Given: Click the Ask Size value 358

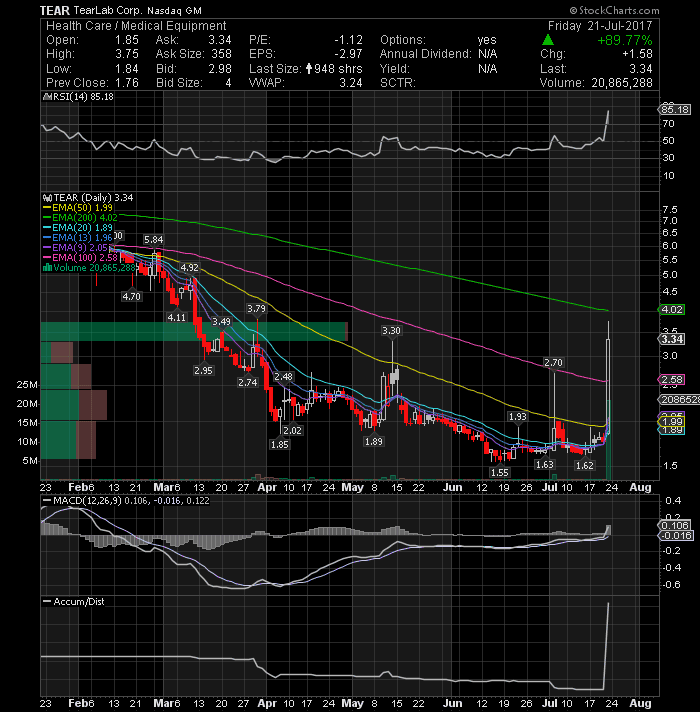Looking at the screenshot, I should 222,54.
